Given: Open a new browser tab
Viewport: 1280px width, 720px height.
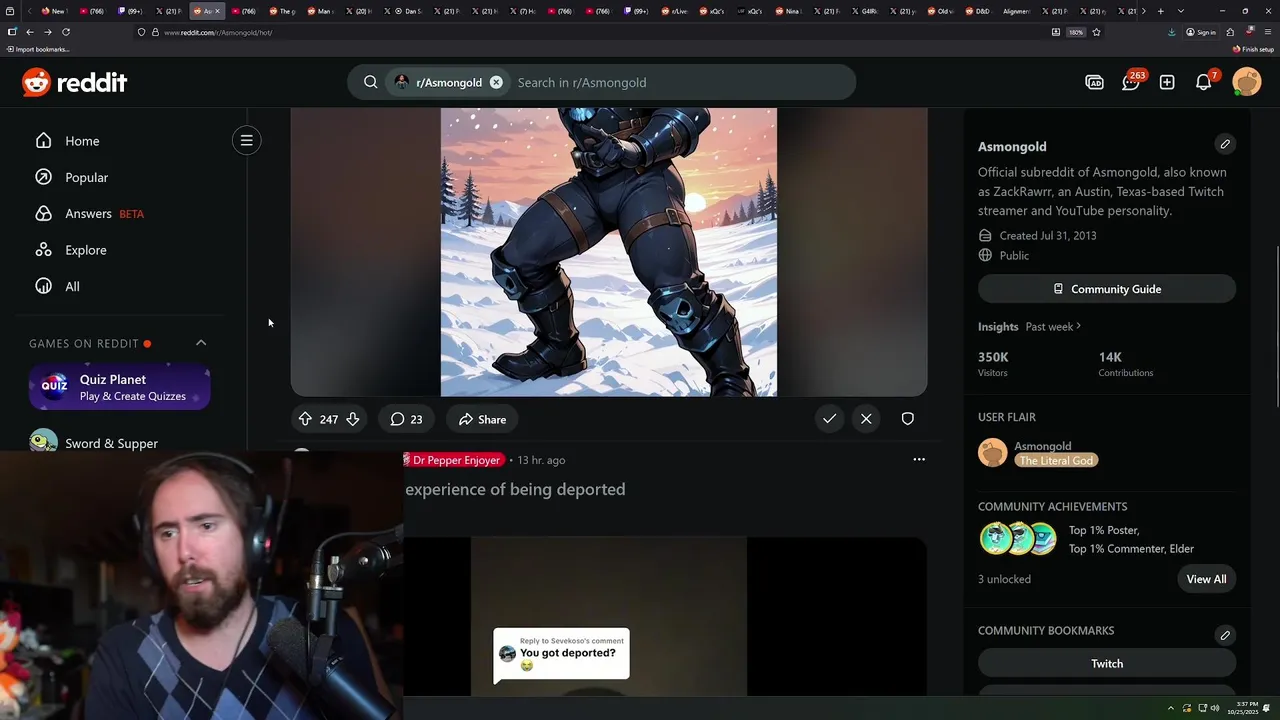Looking at the screenshot, I should pos(1160,11).
